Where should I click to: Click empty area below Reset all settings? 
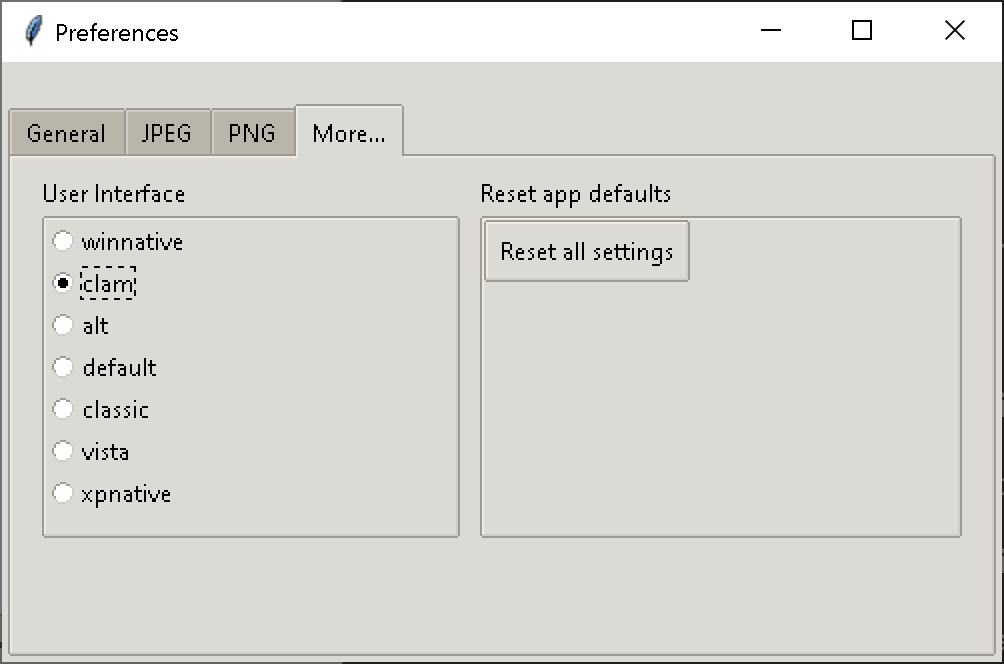[x=720, y=410]
